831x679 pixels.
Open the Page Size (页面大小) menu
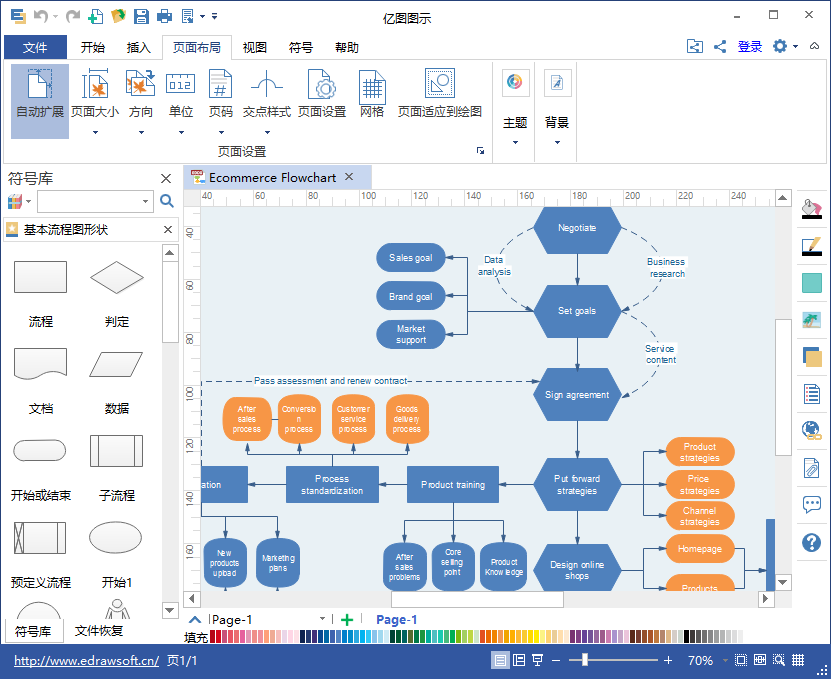(95, 101)
